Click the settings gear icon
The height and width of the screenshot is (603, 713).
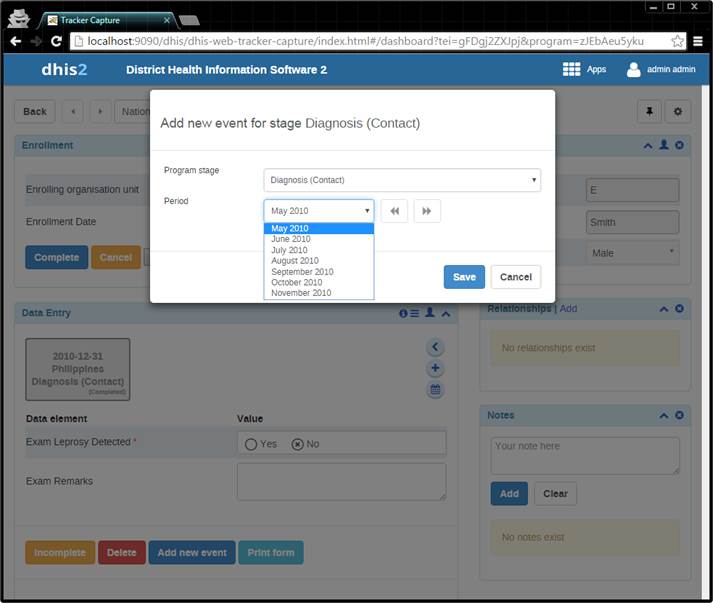pyautogui.click(x=679, y=112)
